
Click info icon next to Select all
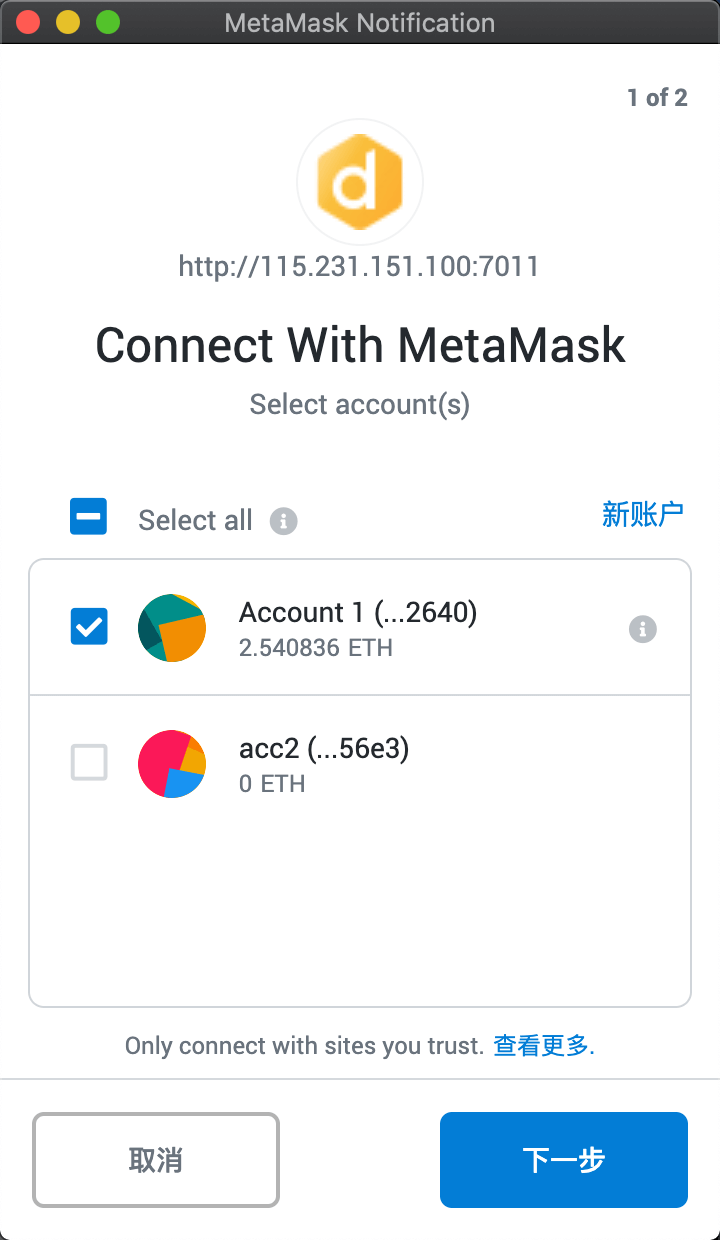click(284, 521)
